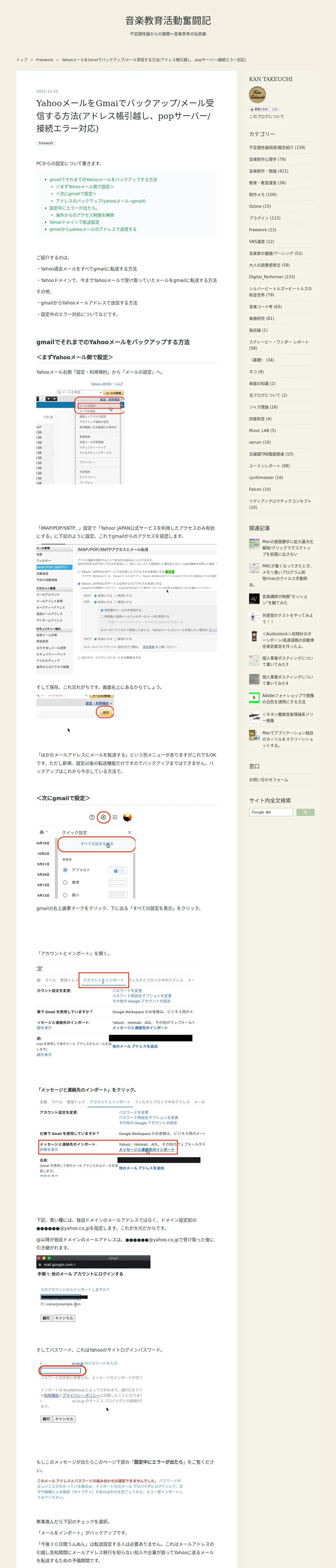Open category 音楽コード考 (65)
336x1568 pixels.
coord(265,307)
